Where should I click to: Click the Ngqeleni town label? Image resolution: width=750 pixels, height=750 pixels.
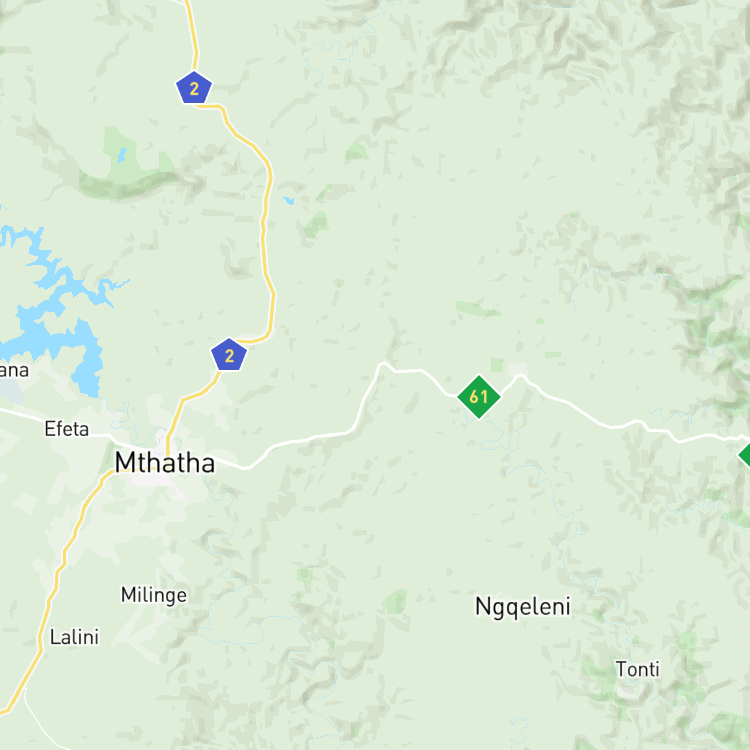coord(523,607)
